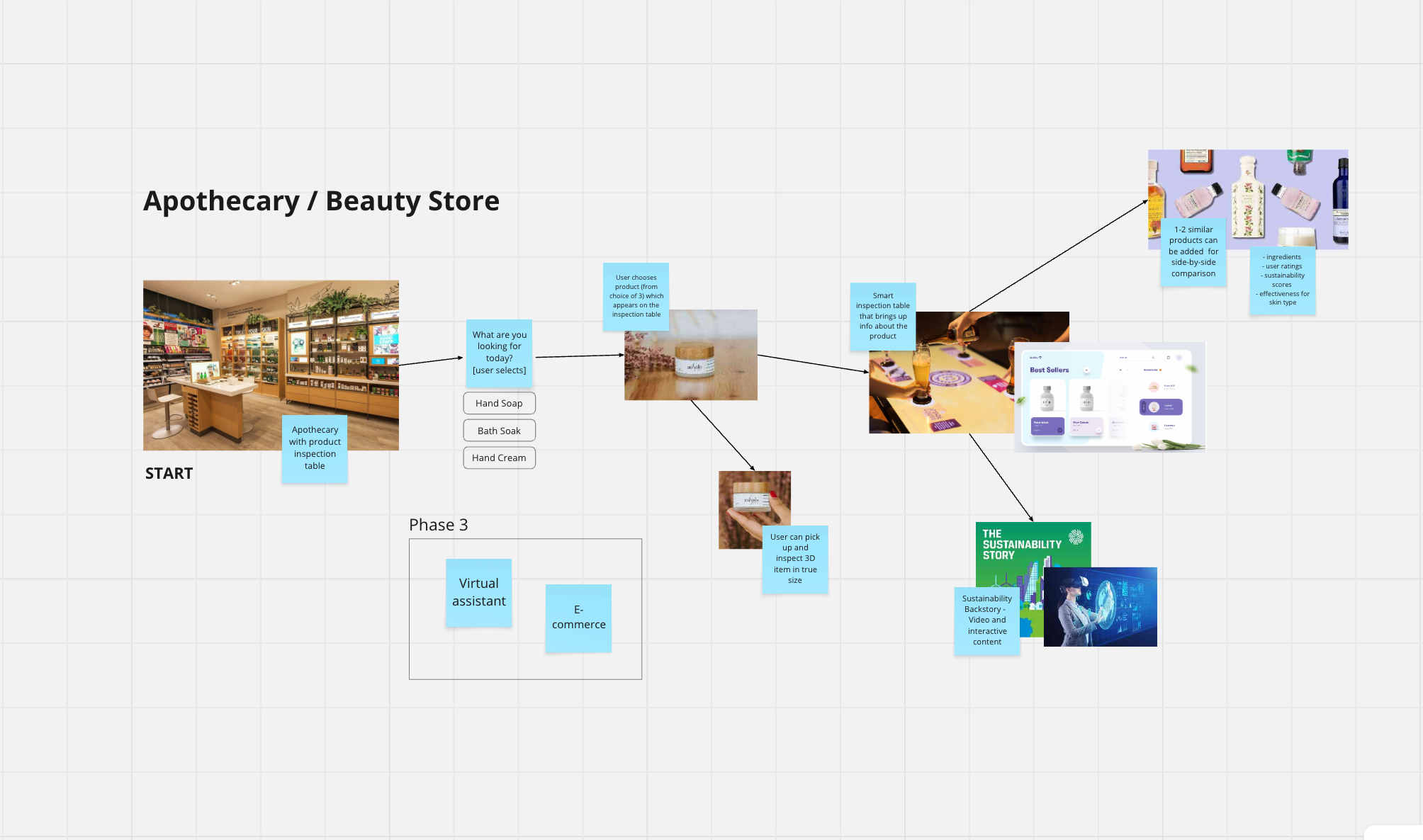Select the VR headset woman image
This screenshot has height=840, width=1423.
click(1100, 607)
